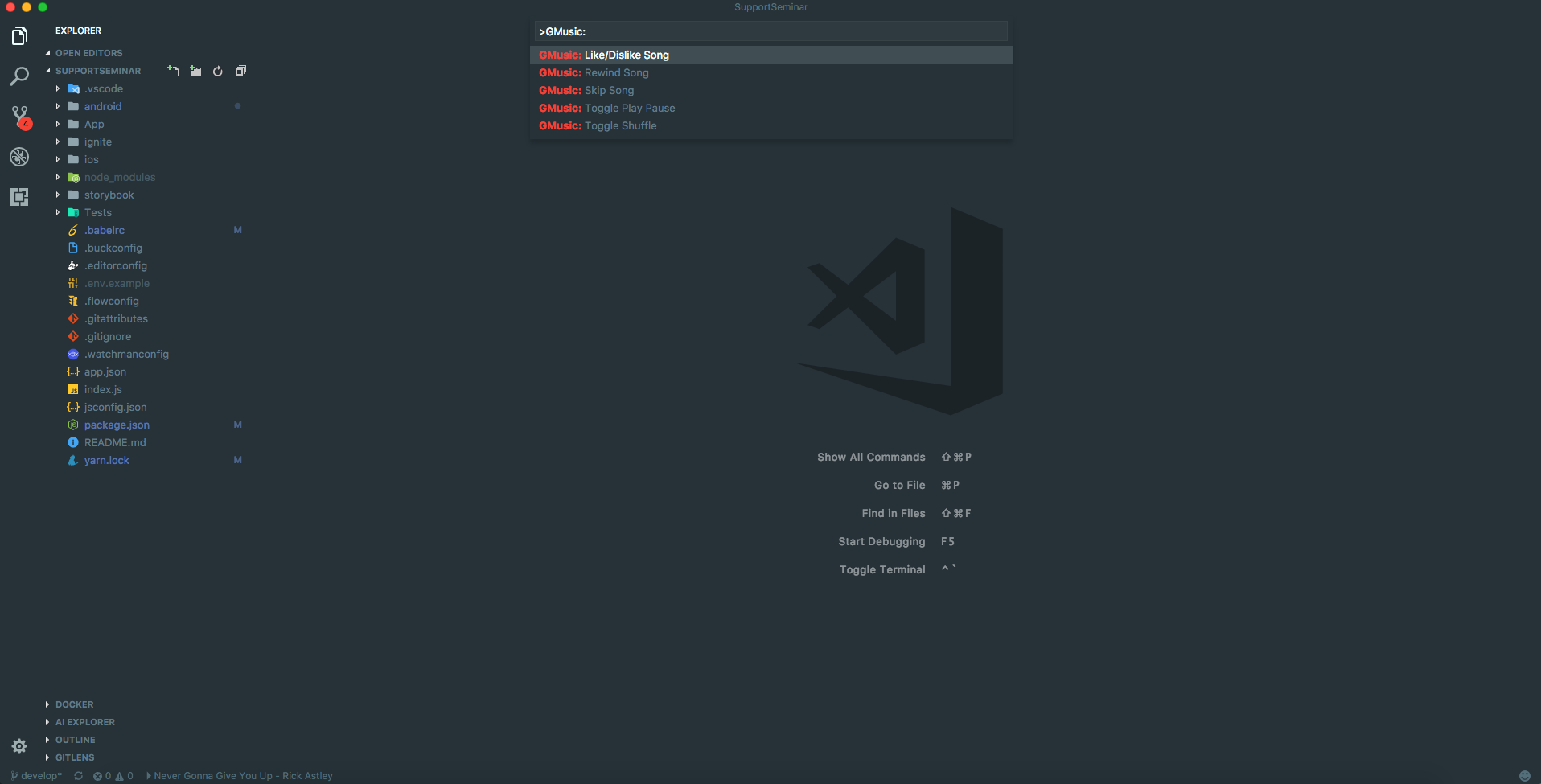Open the errors and warnings count
This screenshot has width=1541, height=784.
(113, 776)
